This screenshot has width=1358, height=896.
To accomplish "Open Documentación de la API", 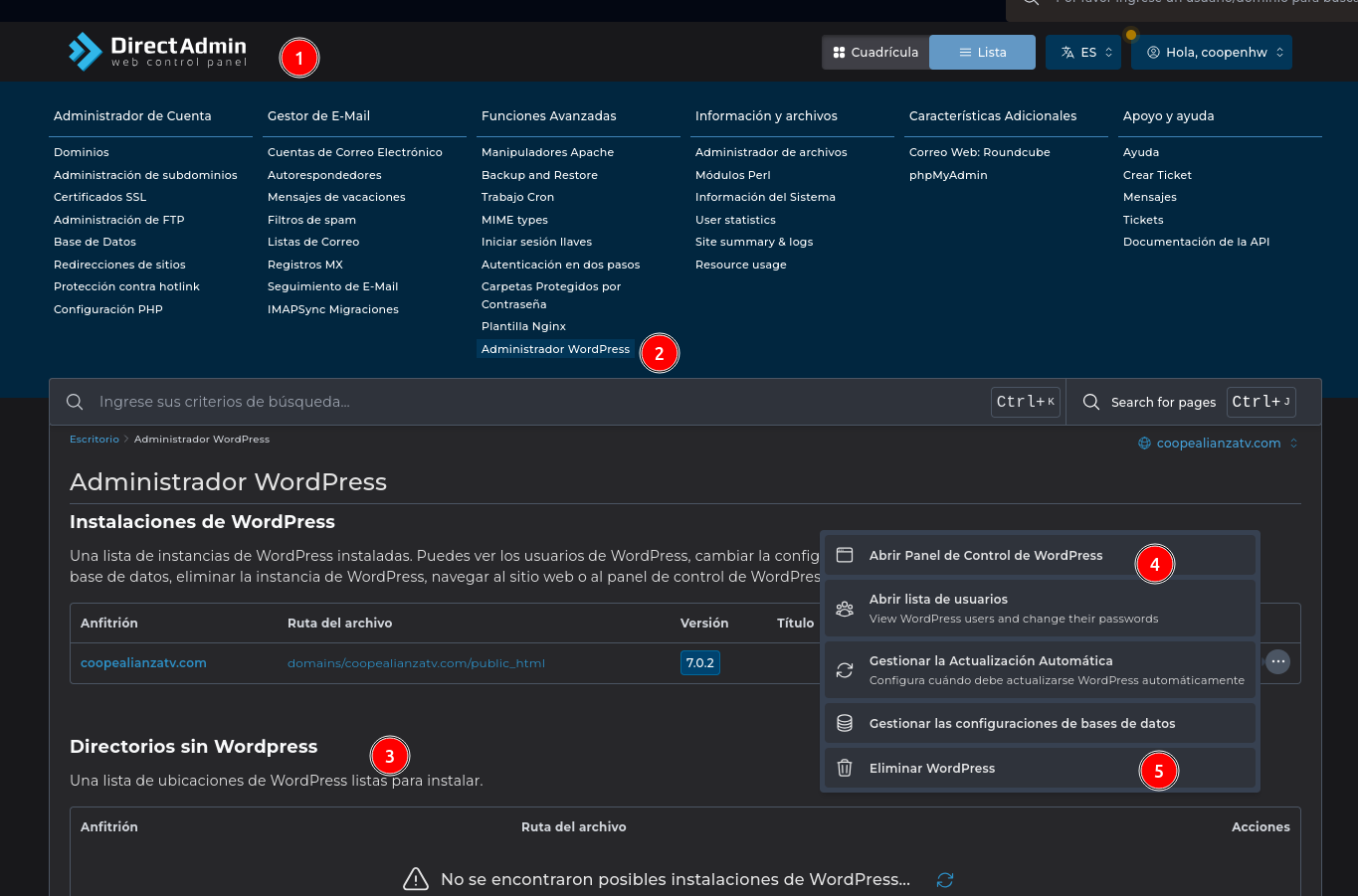I will [1196, 242].
